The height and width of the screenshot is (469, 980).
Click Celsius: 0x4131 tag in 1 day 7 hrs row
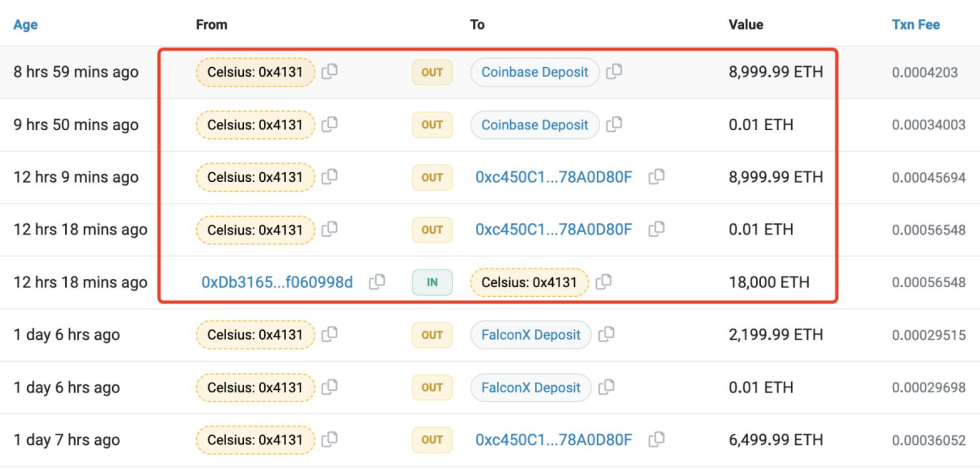point(255,440)
